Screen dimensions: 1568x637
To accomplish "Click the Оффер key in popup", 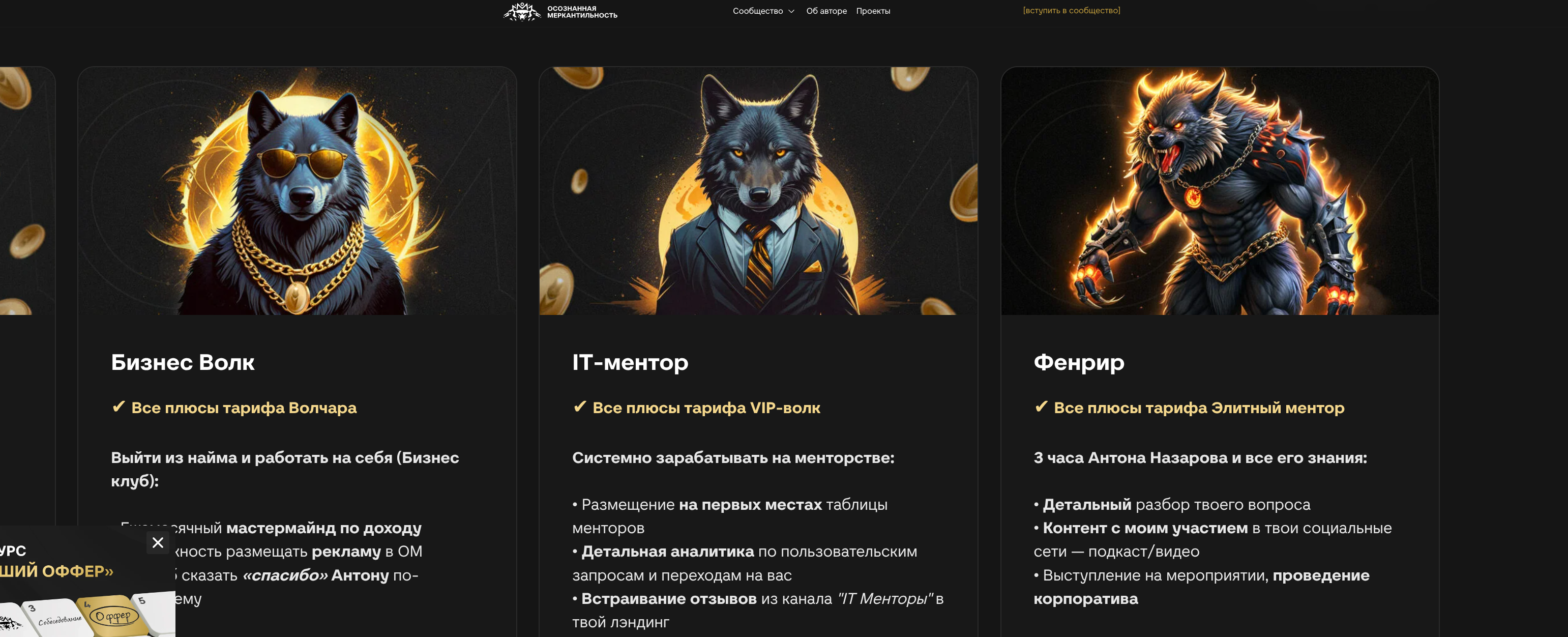I will [113, 616].
